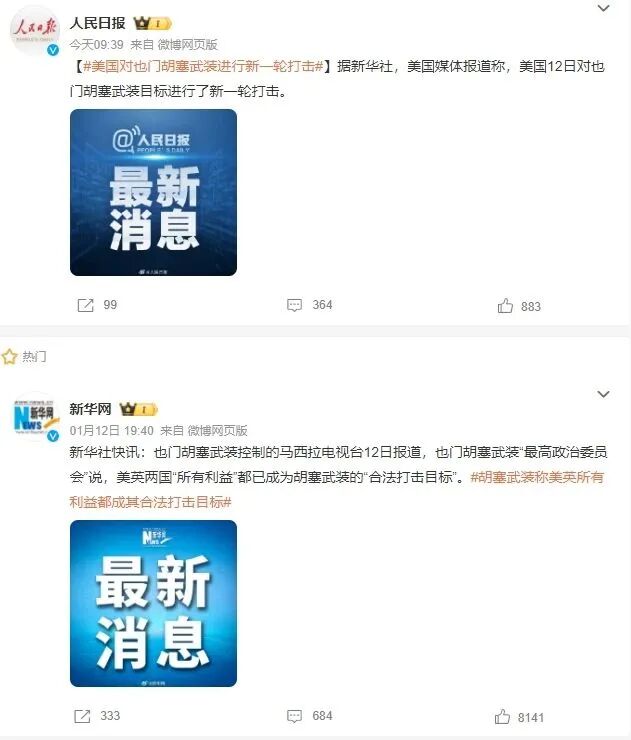Open the 人民日报 profile avatar
The image size is (631, 740).
pos(34,31)
